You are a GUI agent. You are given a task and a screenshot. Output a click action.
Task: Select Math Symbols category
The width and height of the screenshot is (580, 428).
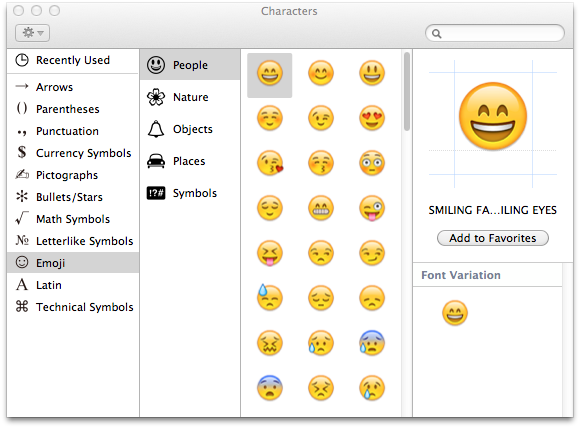click(72, 219)
